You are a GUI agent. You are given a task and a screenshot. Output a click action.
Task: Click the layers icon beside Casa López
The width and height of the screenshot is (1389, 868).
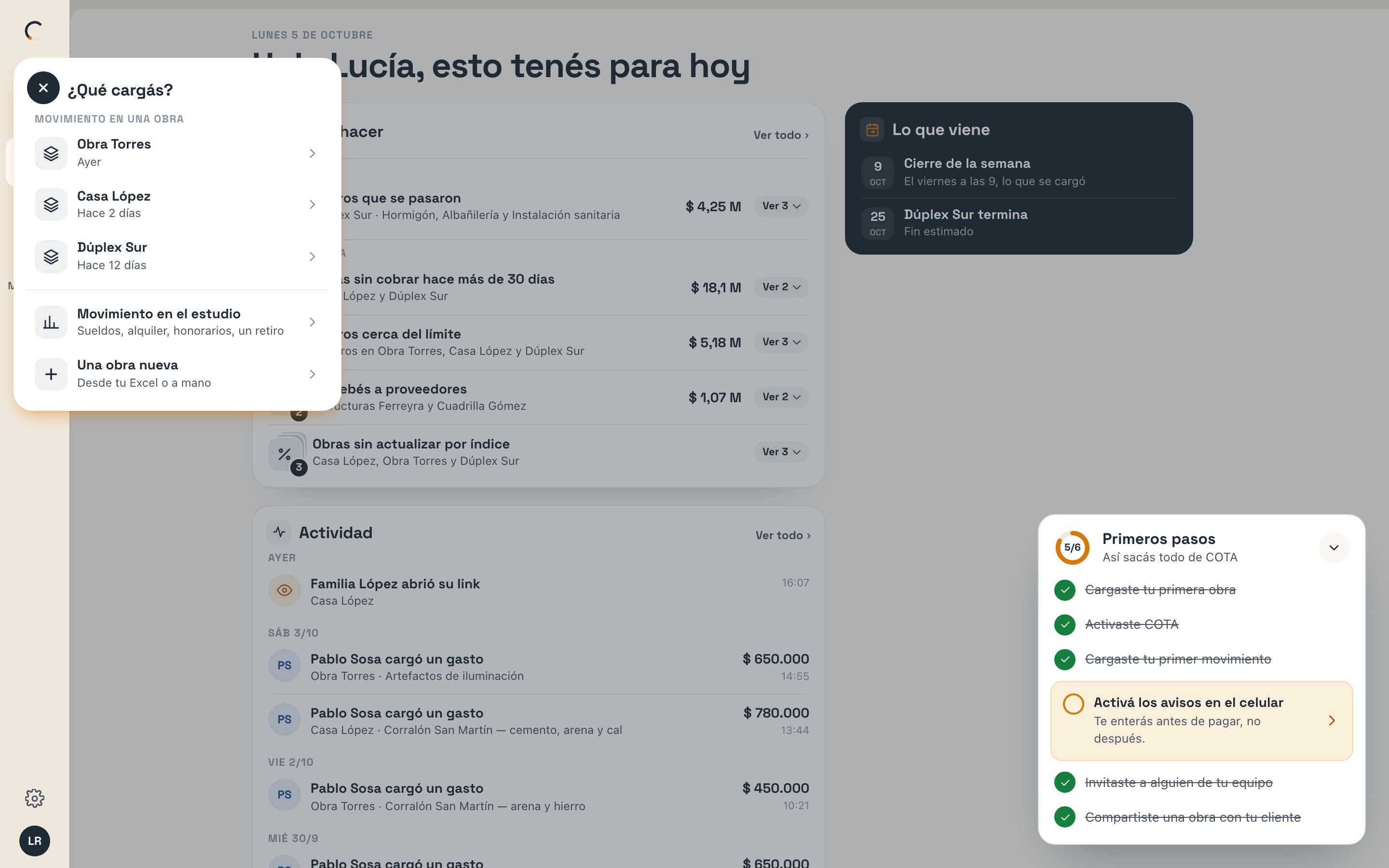51,204
